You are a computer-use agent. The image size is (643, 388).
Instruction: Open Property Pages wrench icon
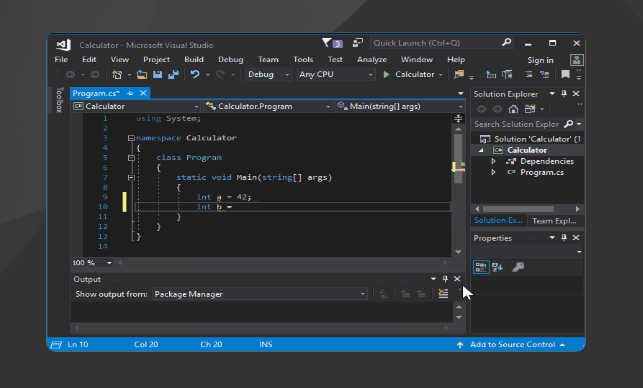pos(518,267)
